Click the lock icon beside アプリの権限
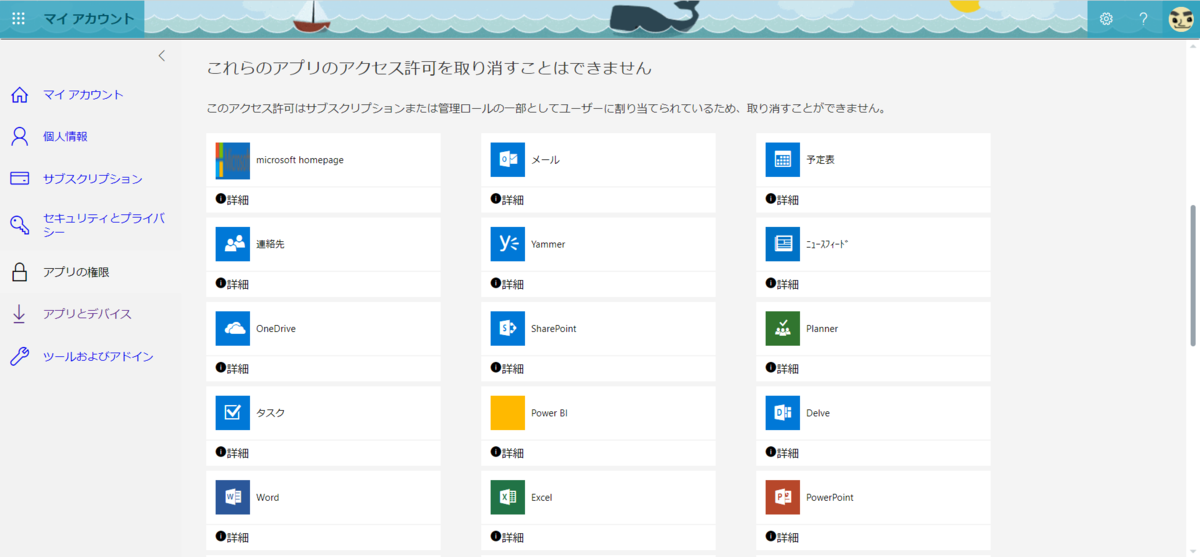 click(x=19, y=272)
